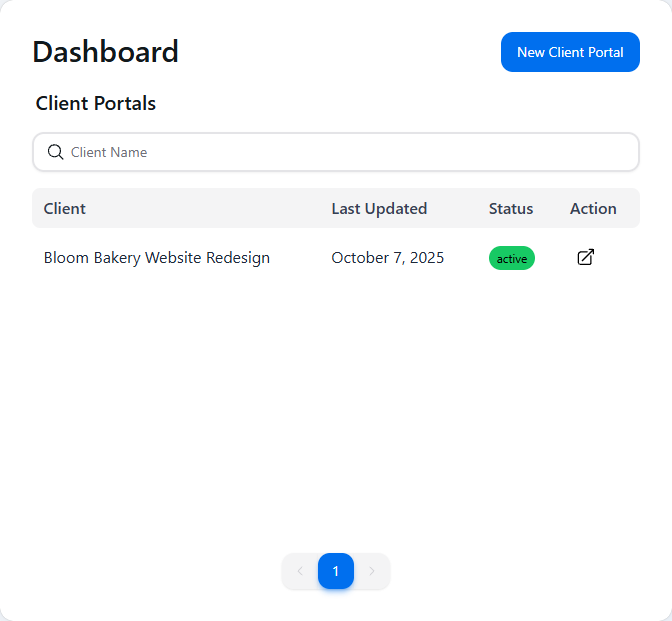
Task: Click the October 7, 2025 date cell
Action: coord(388,258)
